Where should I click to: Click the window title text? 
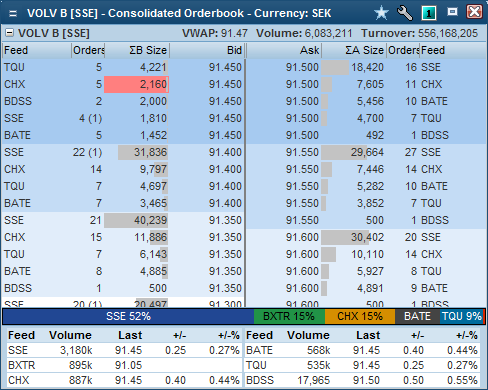point(179,13)
